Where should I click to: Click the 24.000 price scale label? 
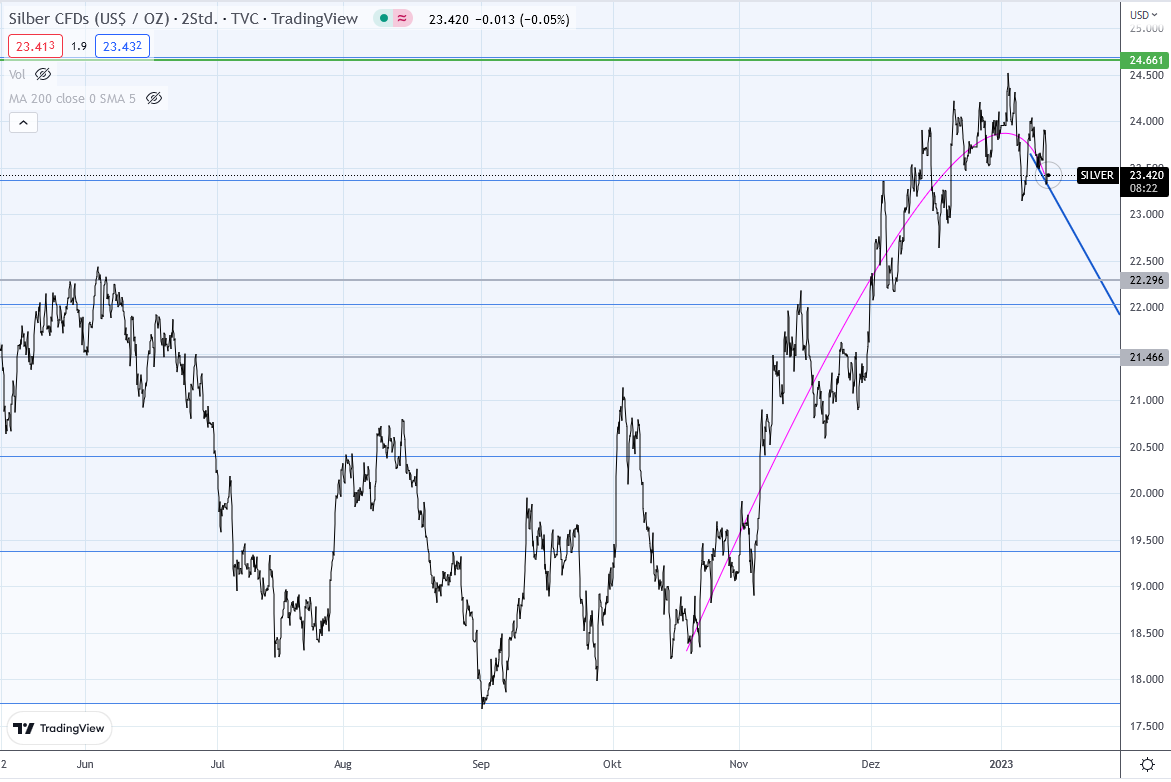pos(1146,121)
